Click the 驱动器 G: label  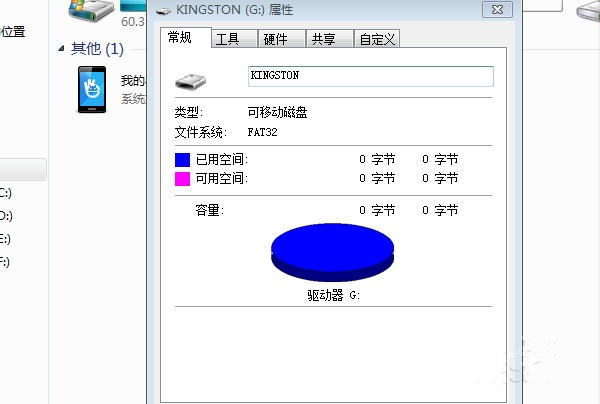pyautogui.click(x=333, y=295)
